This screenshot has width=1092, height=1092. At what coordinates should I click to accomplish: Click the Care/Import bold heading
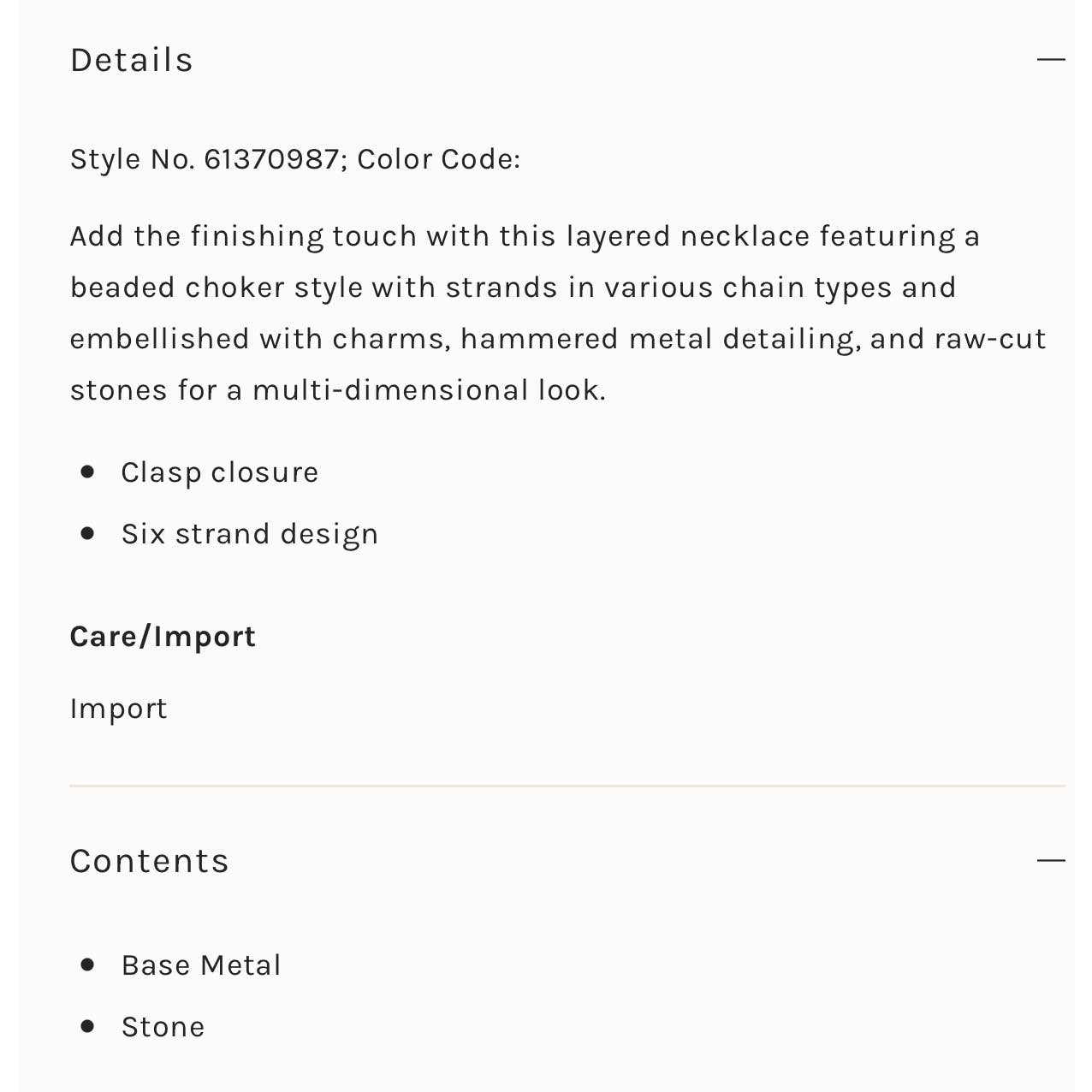(163, 637)
